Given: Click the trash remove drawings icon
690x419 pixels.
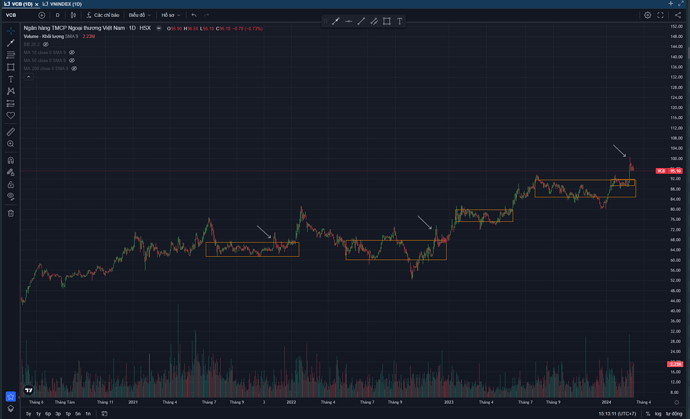Looking at the screenshot, I should point(11,213).
